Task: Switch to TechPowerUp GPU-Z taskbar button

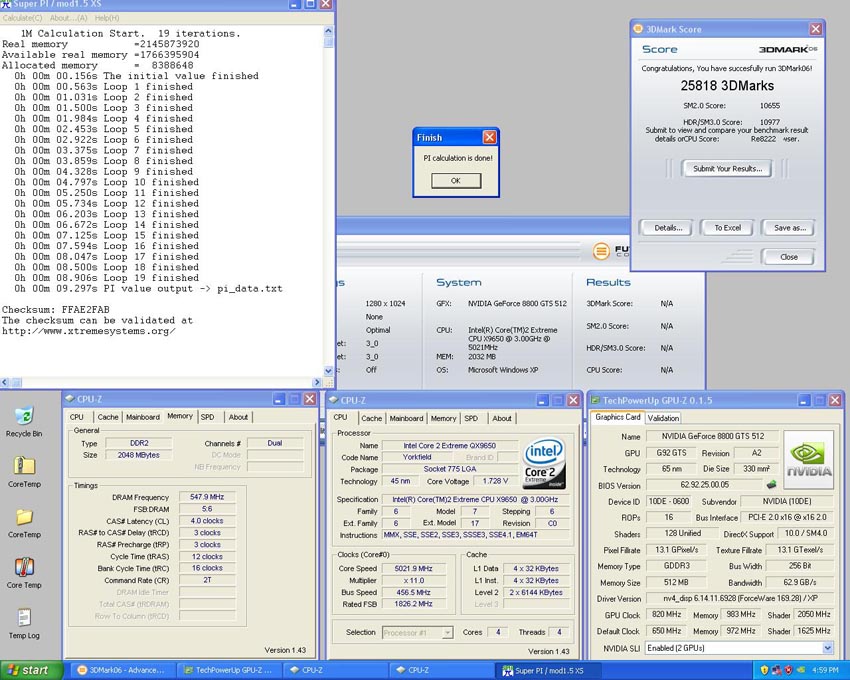Action: tap(230, 670)
